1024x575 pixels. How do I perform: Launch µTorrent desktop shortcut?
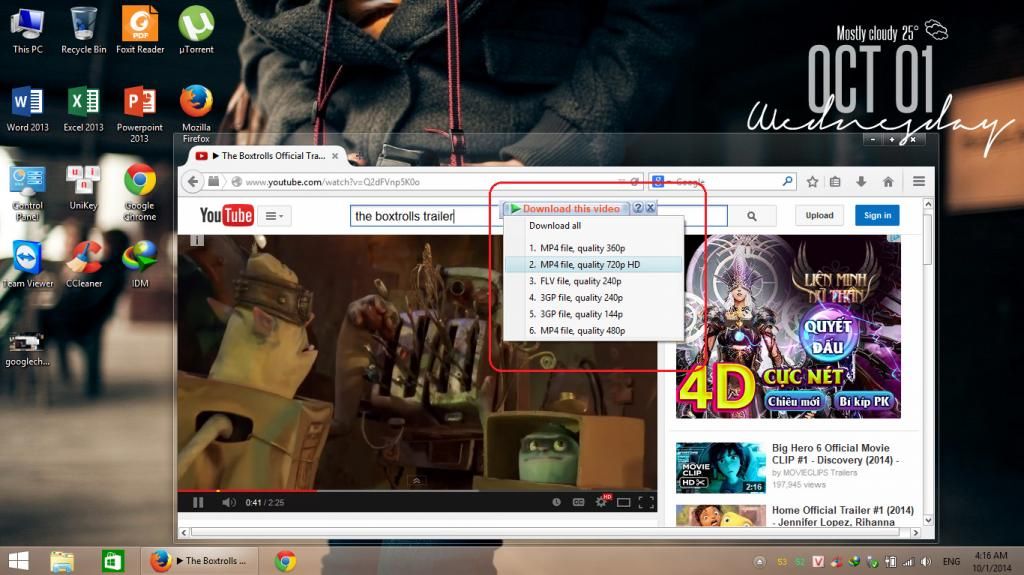pos(196,30)
